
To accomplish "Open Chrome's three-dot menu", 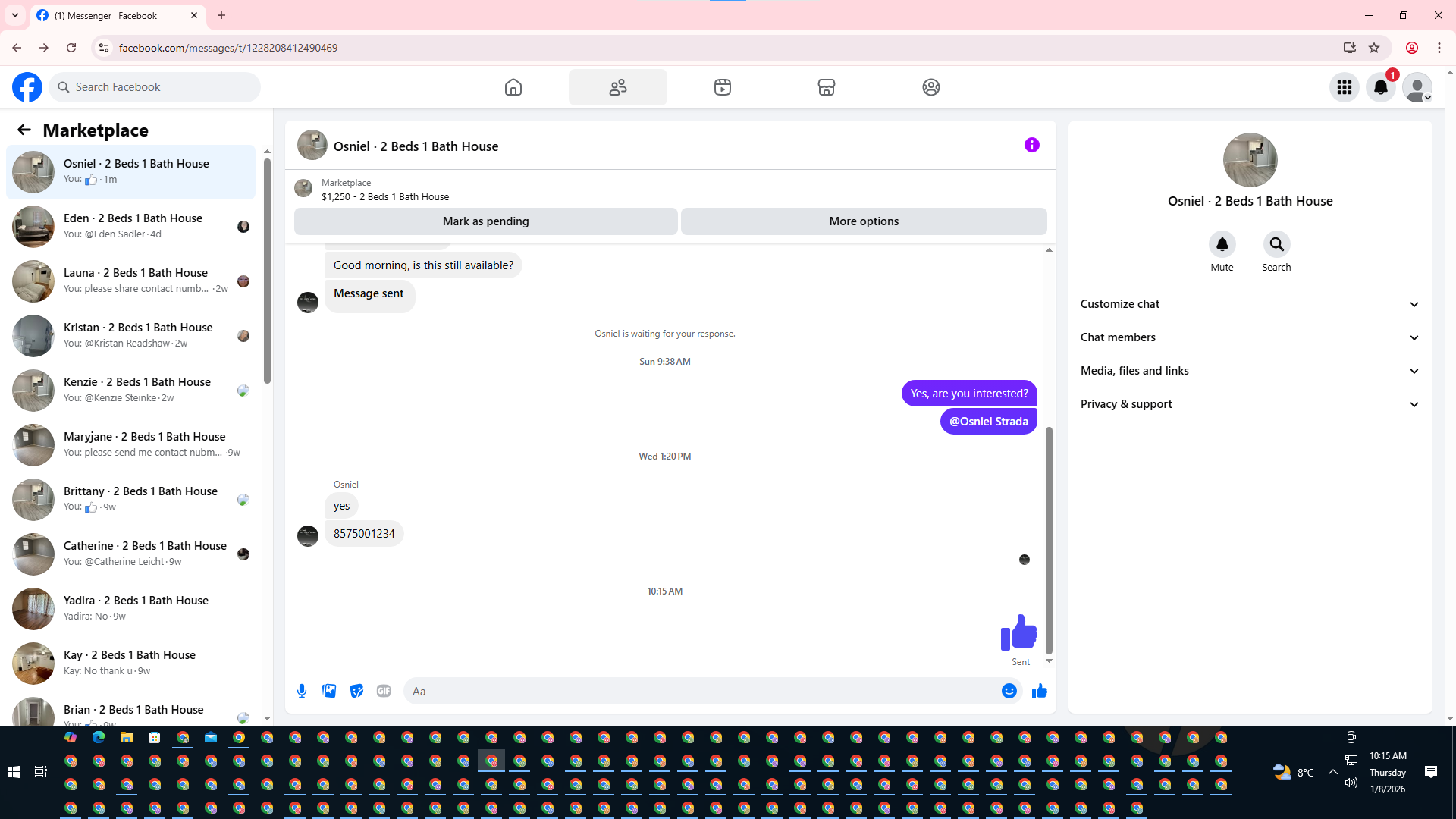I will [x=1439, y=48].
